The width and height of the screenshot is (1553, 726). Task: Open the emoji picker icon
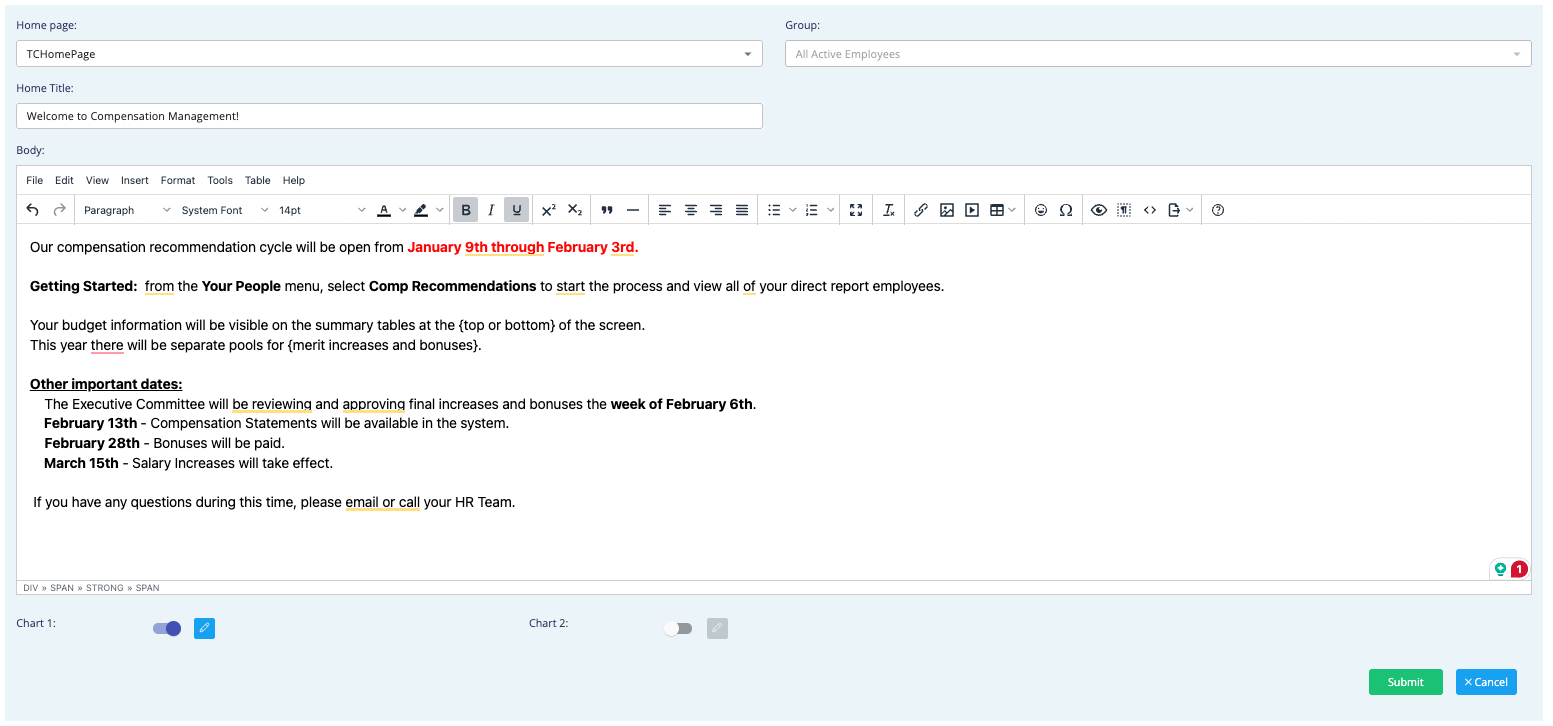coord(1041,210)
